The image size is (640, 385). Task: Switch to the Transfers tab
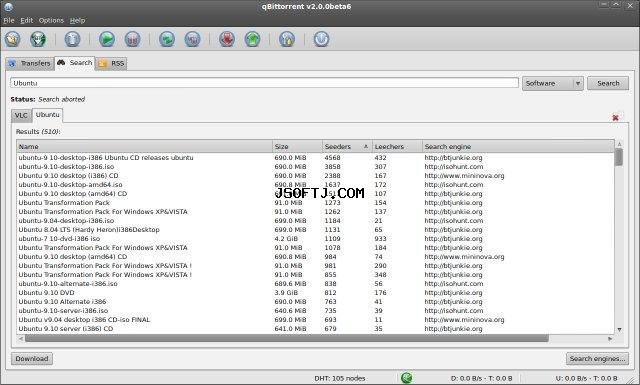coord(30,63)
